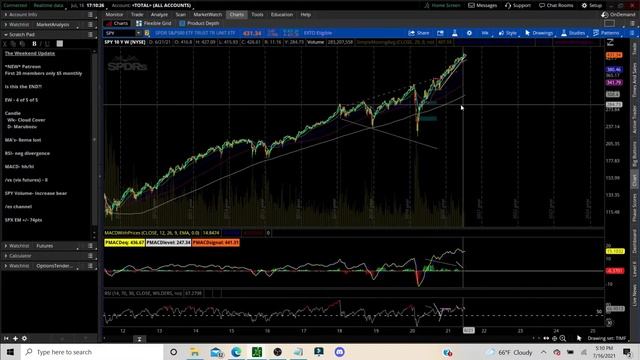
Task: Open Discord from taskbar
Action: [x=339, y=352]
